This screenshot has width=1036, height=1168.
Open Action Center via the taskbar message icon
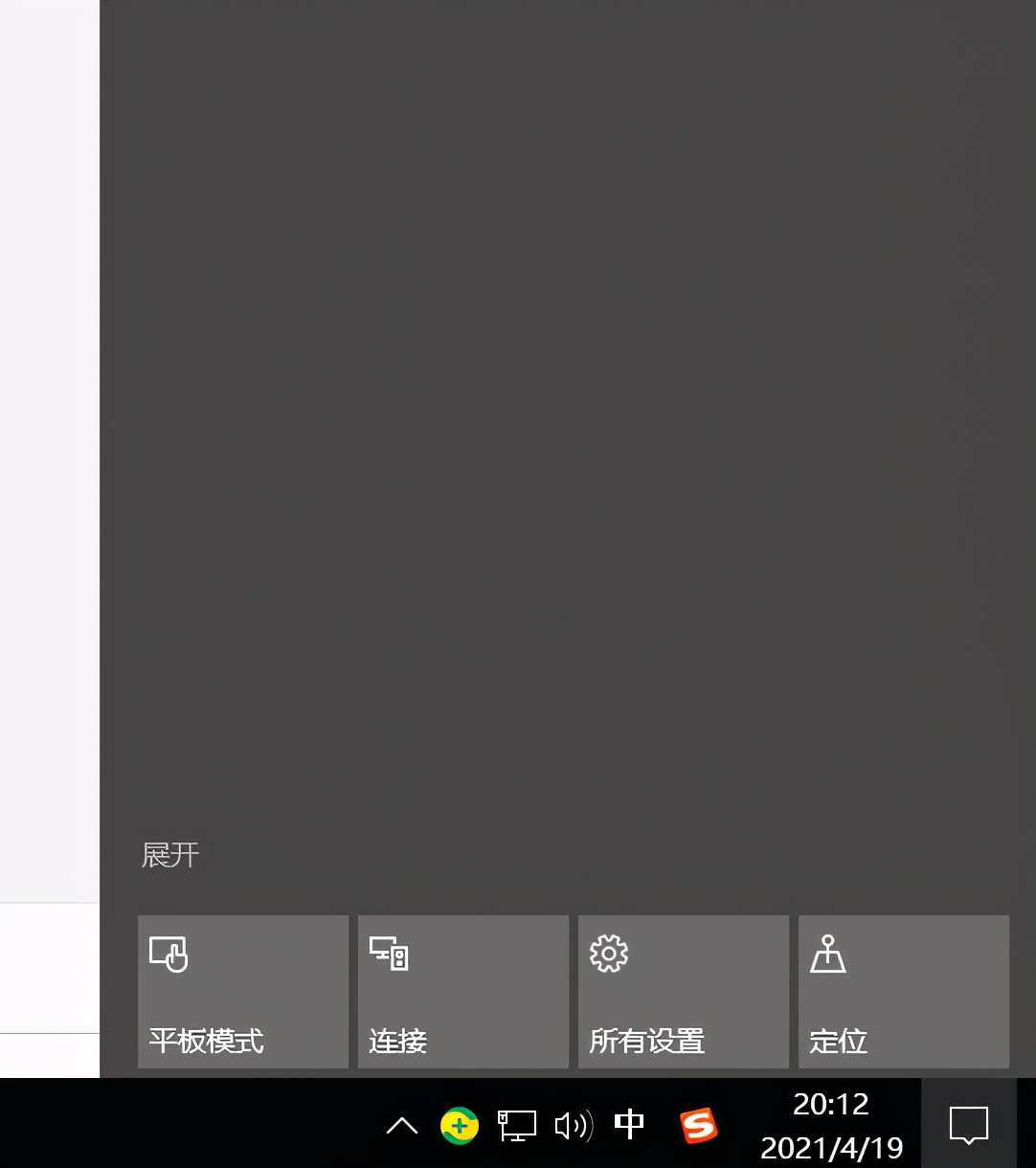[968, 1126]
